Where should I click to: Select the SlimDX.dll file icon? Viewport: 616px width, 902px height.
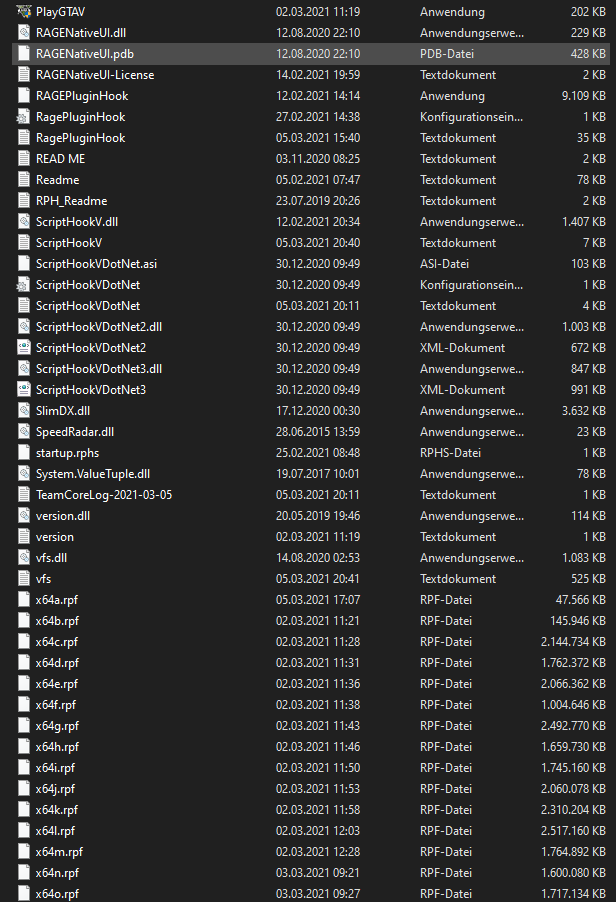(24, 410)
